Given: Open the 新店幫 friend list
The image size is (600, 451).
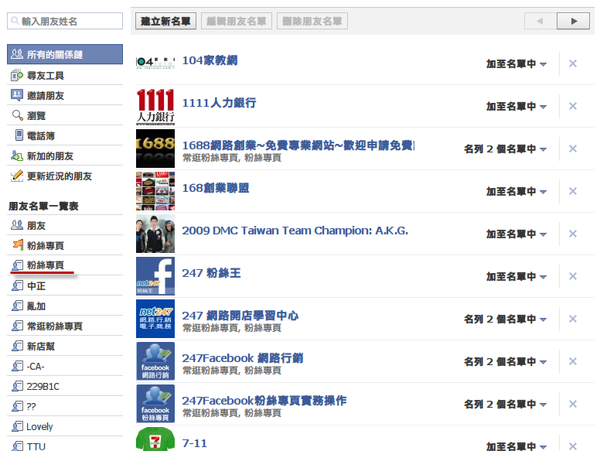Looking at the screenshot, I should pyautogui.click(x=65, y=346).
